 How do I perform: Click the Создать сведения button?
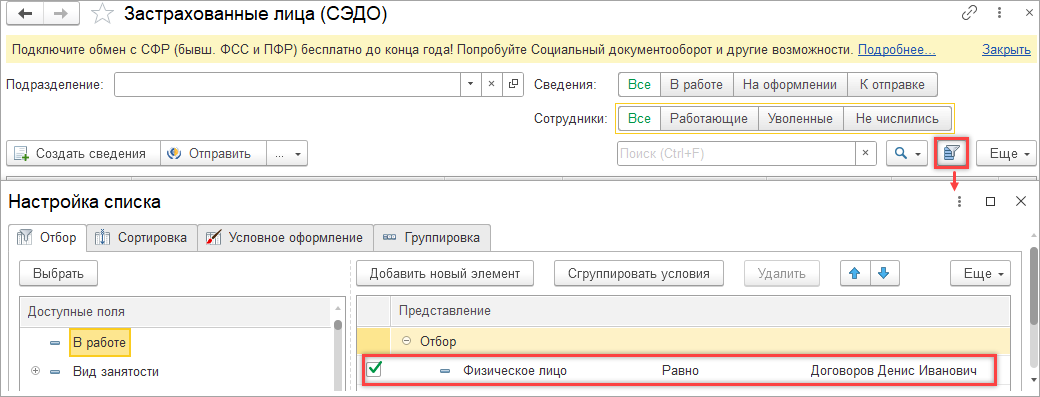[x=83, y=153]
